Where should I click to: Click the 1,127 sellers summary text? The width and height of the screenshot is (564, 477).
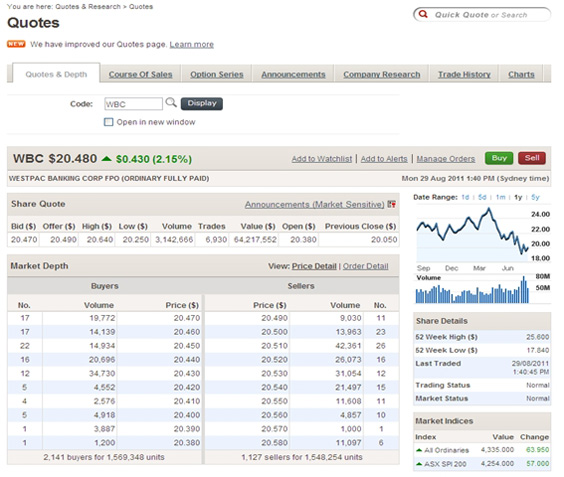pyautogui.click(x=302, y=457)
